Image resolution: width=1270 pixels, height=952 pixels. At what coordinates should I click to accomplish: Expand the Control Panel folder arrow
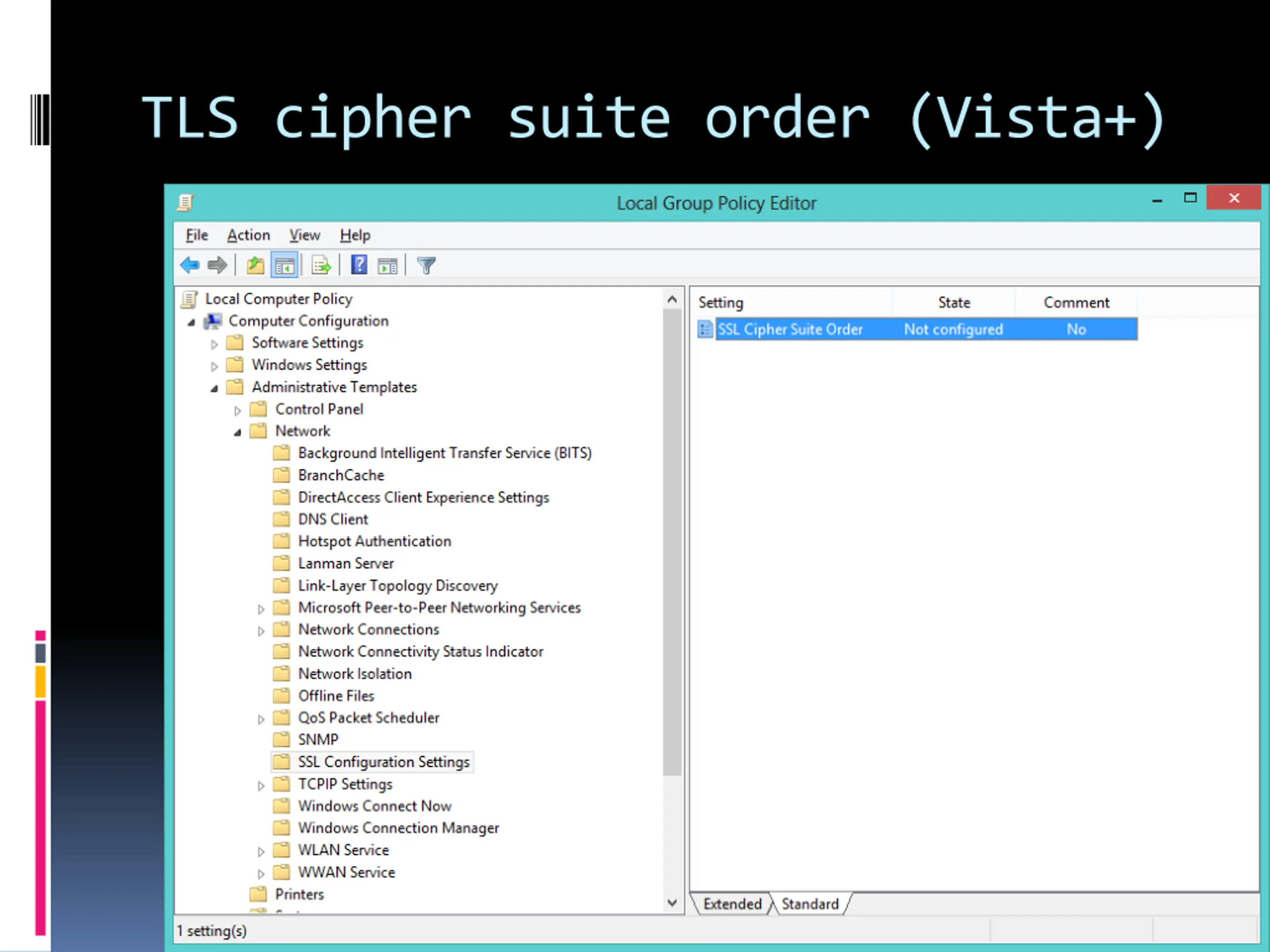[238, 411]
